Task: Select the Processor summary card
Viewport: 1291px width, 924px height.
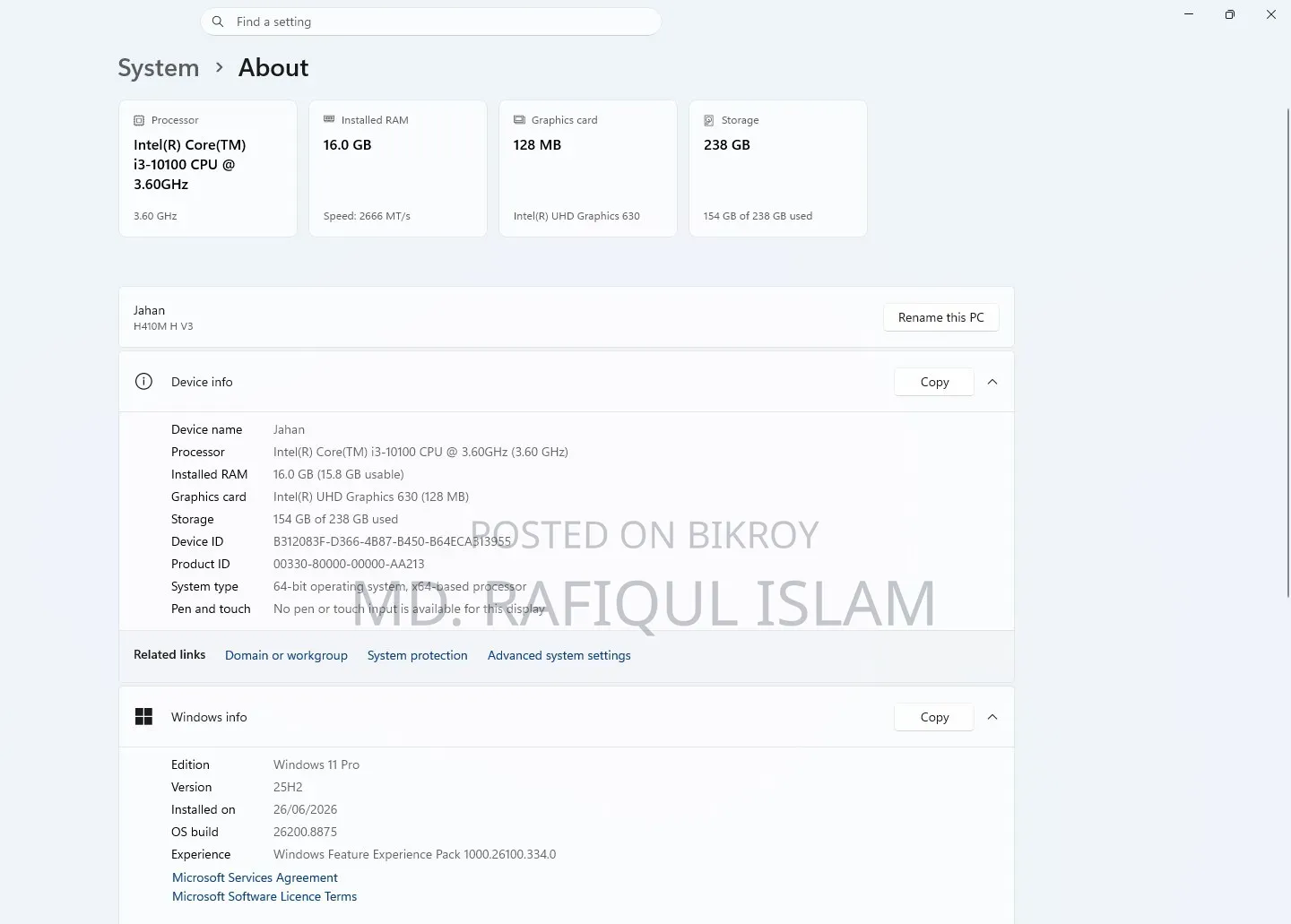Action: 208,168
